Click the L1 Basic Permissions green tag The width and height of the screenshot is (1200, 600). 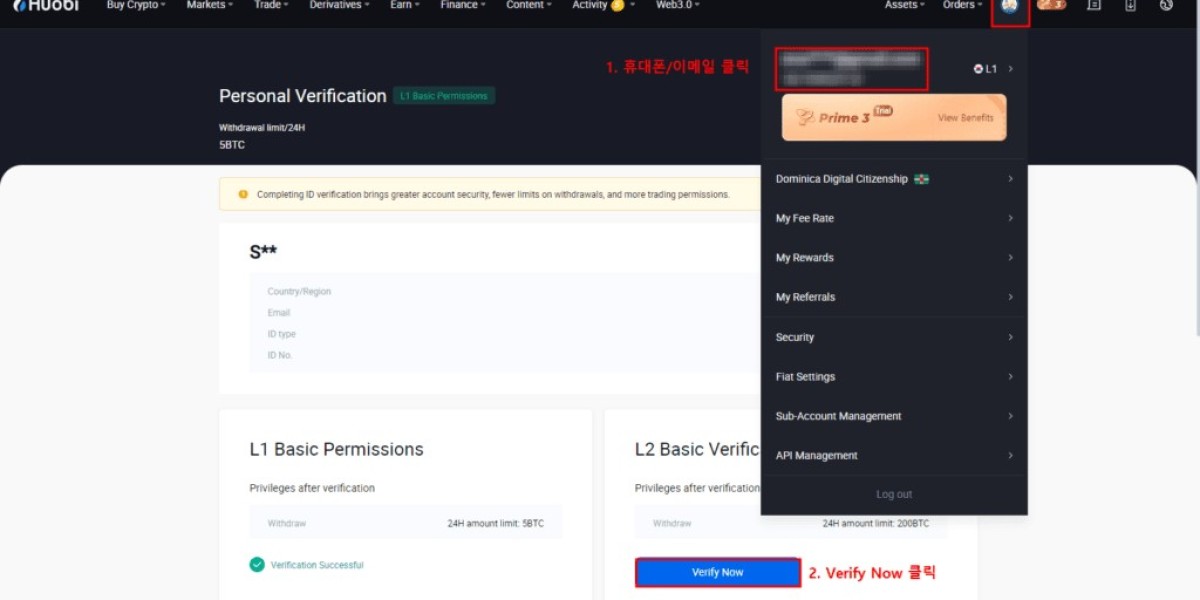click(444, 96)
